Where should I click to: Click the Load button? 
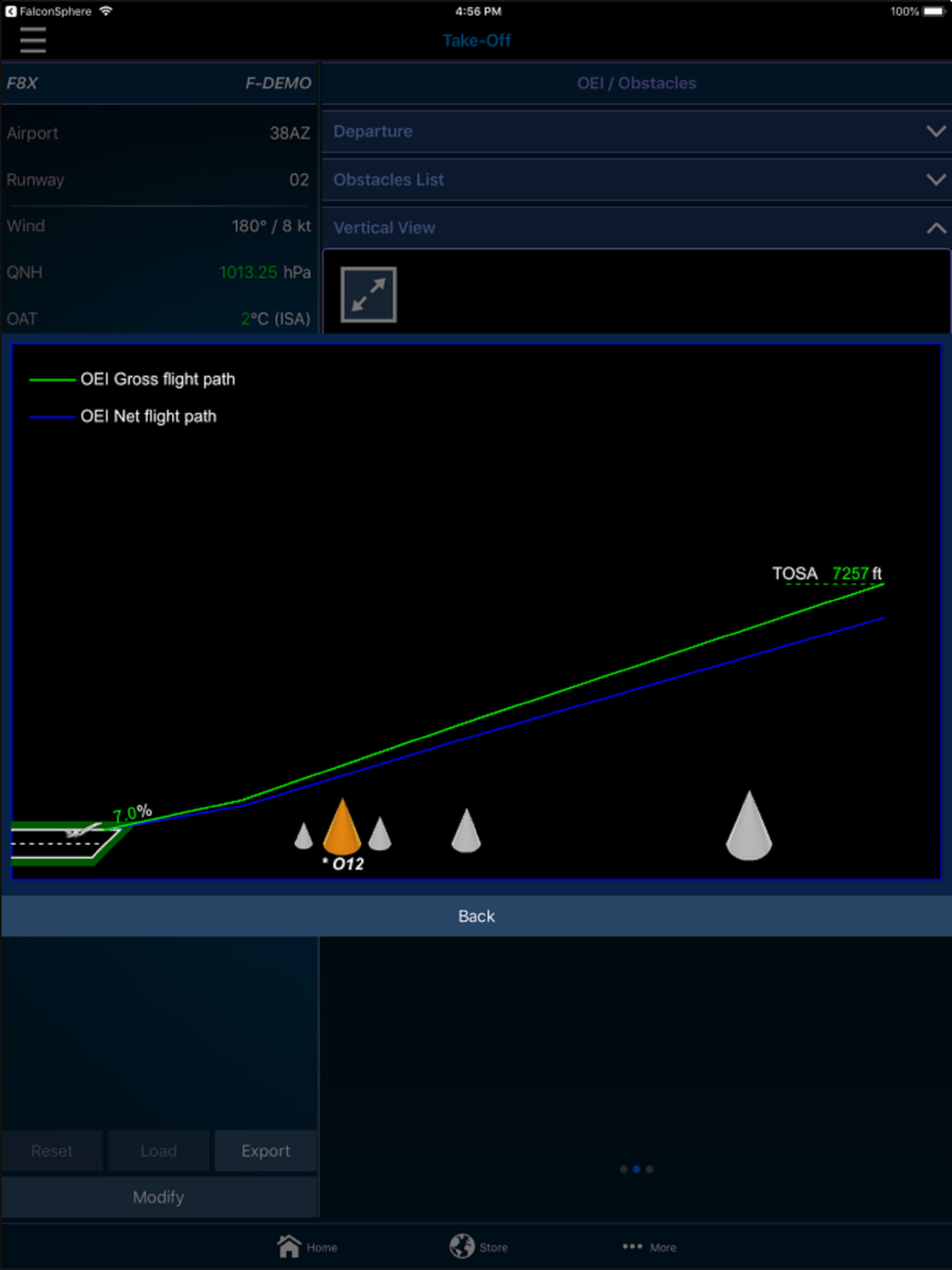(158, 1151)
